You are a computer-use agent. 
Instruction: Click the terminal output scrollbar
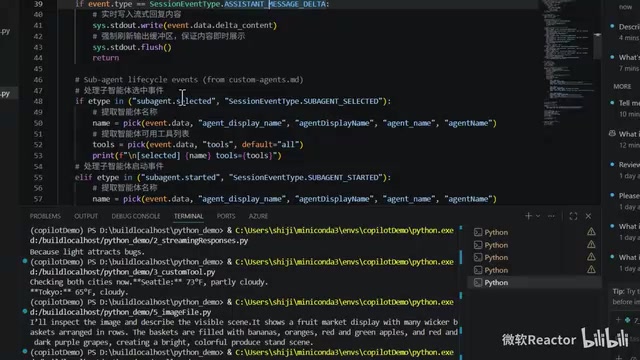(461, 257)
